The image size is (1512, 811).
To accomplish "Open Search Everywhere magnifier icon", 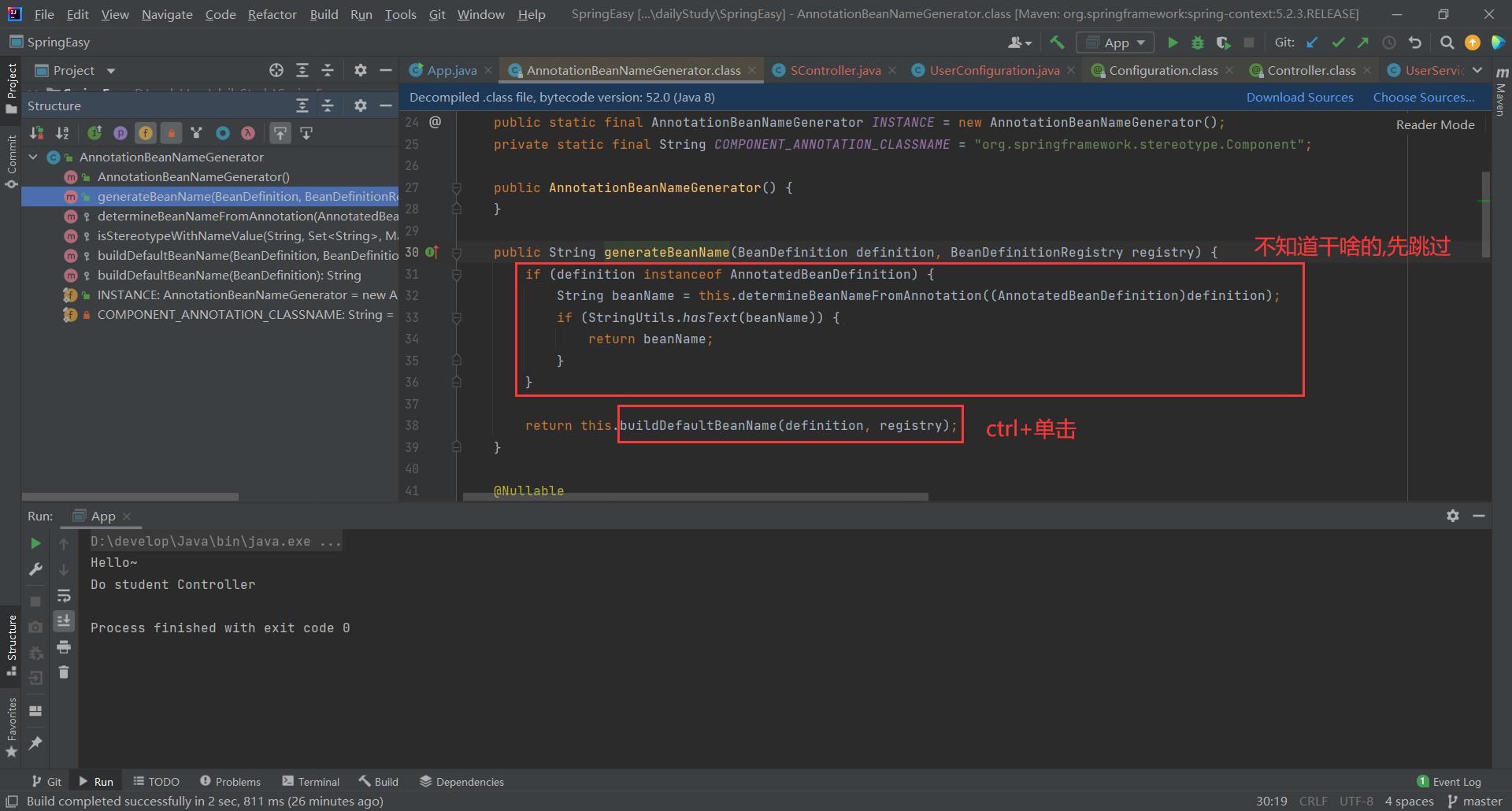I will point(1447,43).
